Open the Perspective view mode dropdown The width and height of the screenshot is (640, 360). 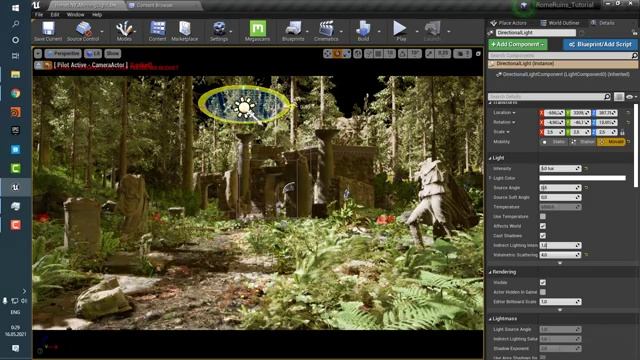click(x=63, y=53)
